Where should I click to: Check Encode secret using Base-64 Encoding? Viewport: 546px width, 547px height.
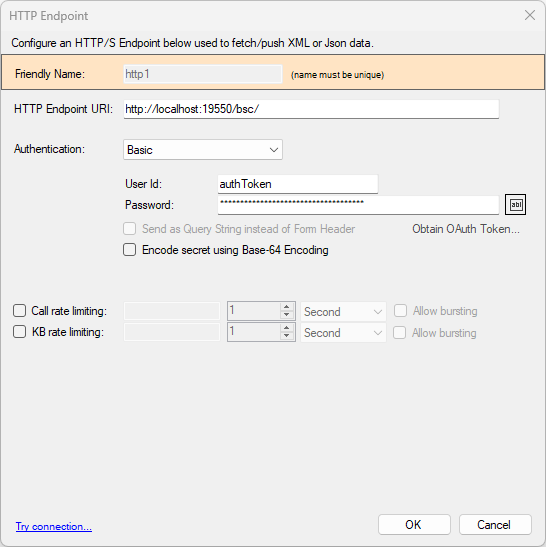pyautogui.click(x=129, y=250)
